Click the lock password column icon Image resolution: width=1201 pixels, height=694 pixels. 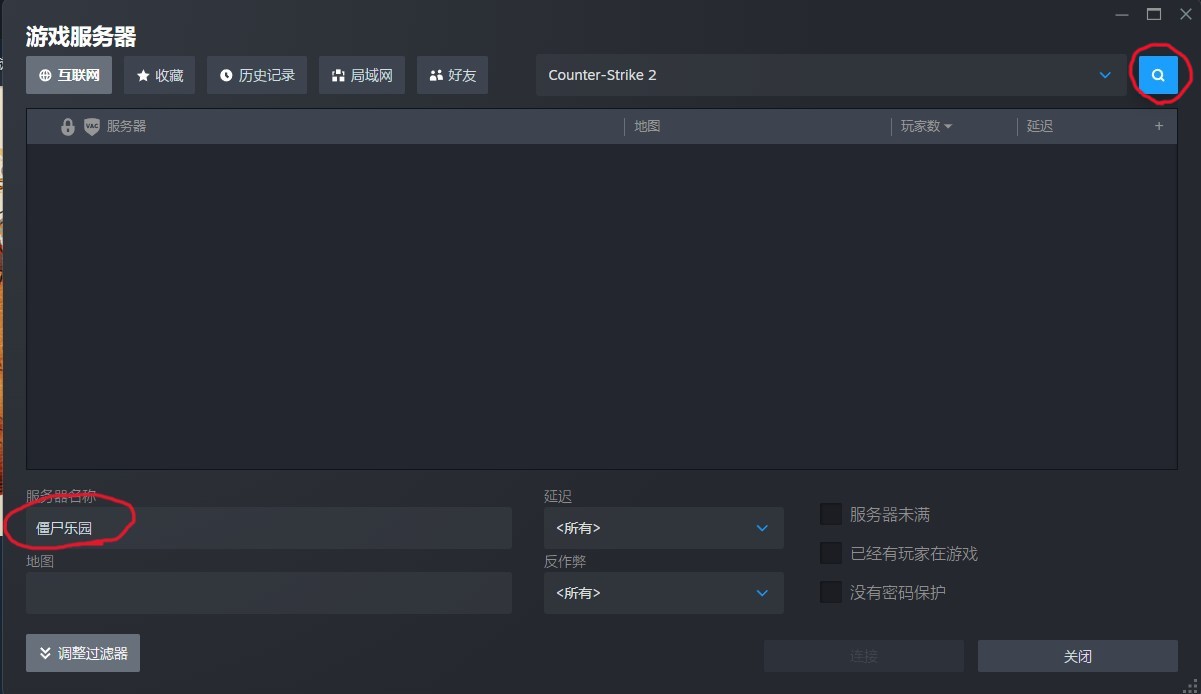(x=68, y=127)
